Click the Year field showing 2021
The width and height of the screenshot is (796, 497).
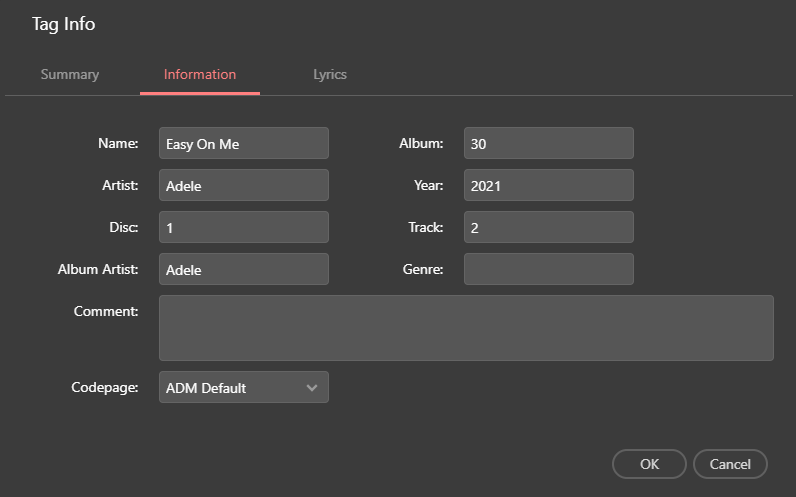pyautogui.click(x=549, y=185)
